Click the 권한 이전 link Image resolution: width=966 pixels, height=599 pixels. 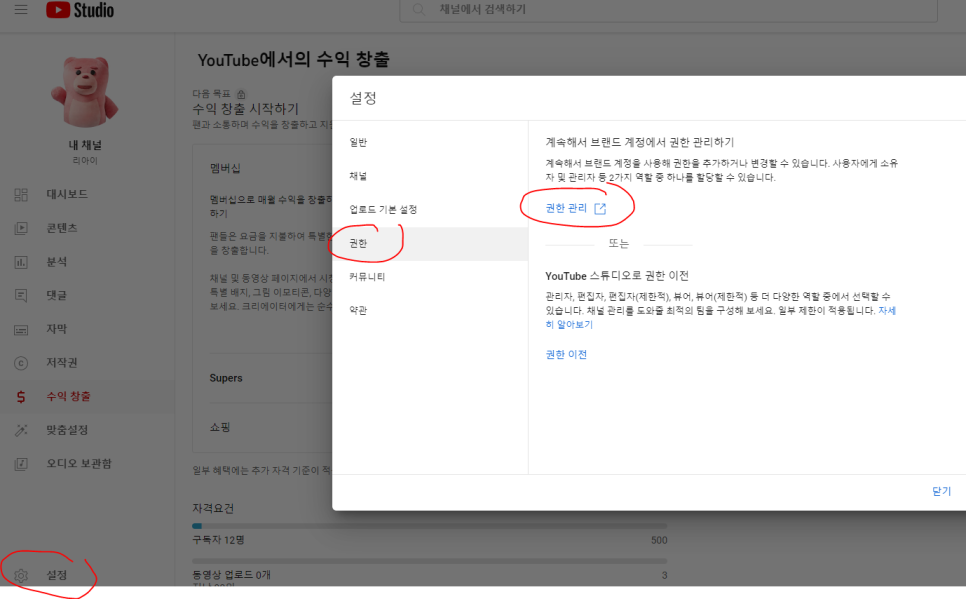point(566,354)
